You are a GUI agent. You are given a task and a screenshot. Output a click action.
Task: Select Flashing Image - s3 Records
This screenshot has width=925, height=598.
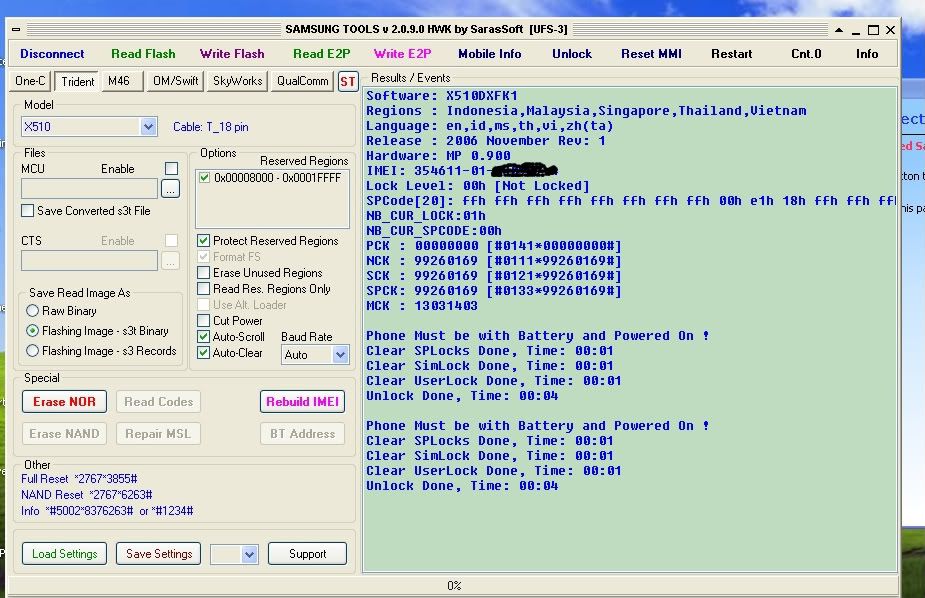pos(32,350)
